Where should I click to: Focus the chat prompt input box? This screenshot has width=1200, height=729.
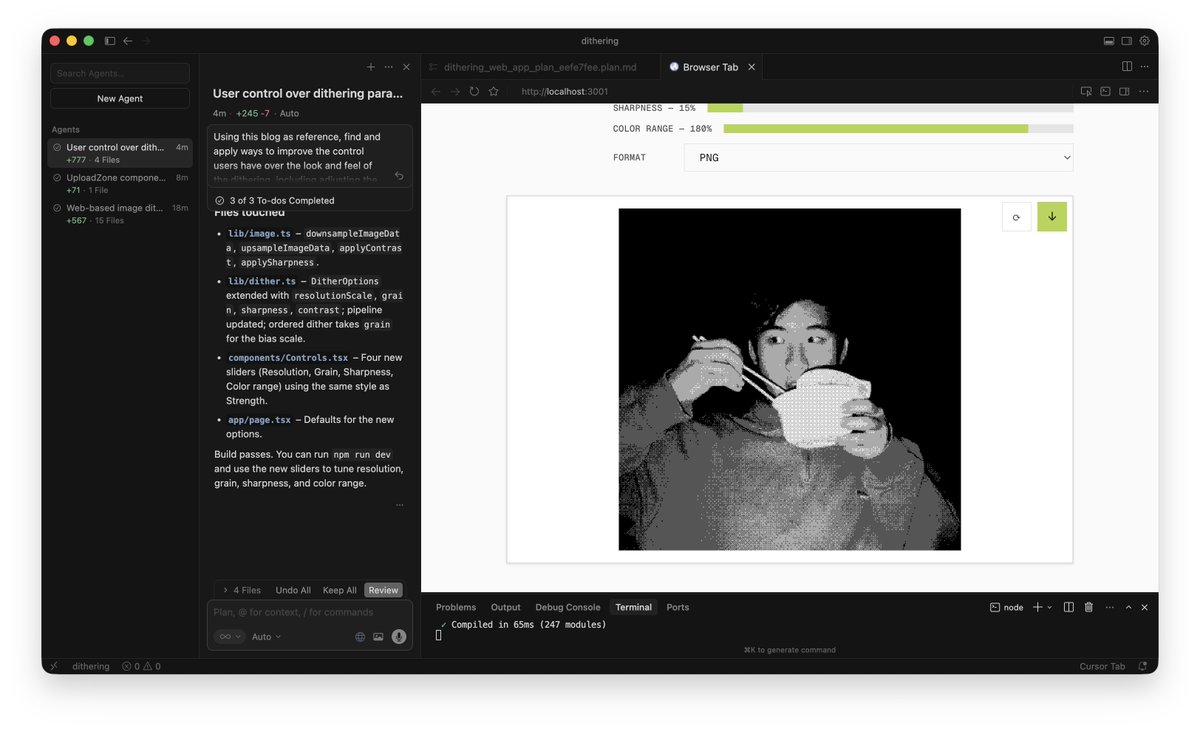[x=310, y=612]
